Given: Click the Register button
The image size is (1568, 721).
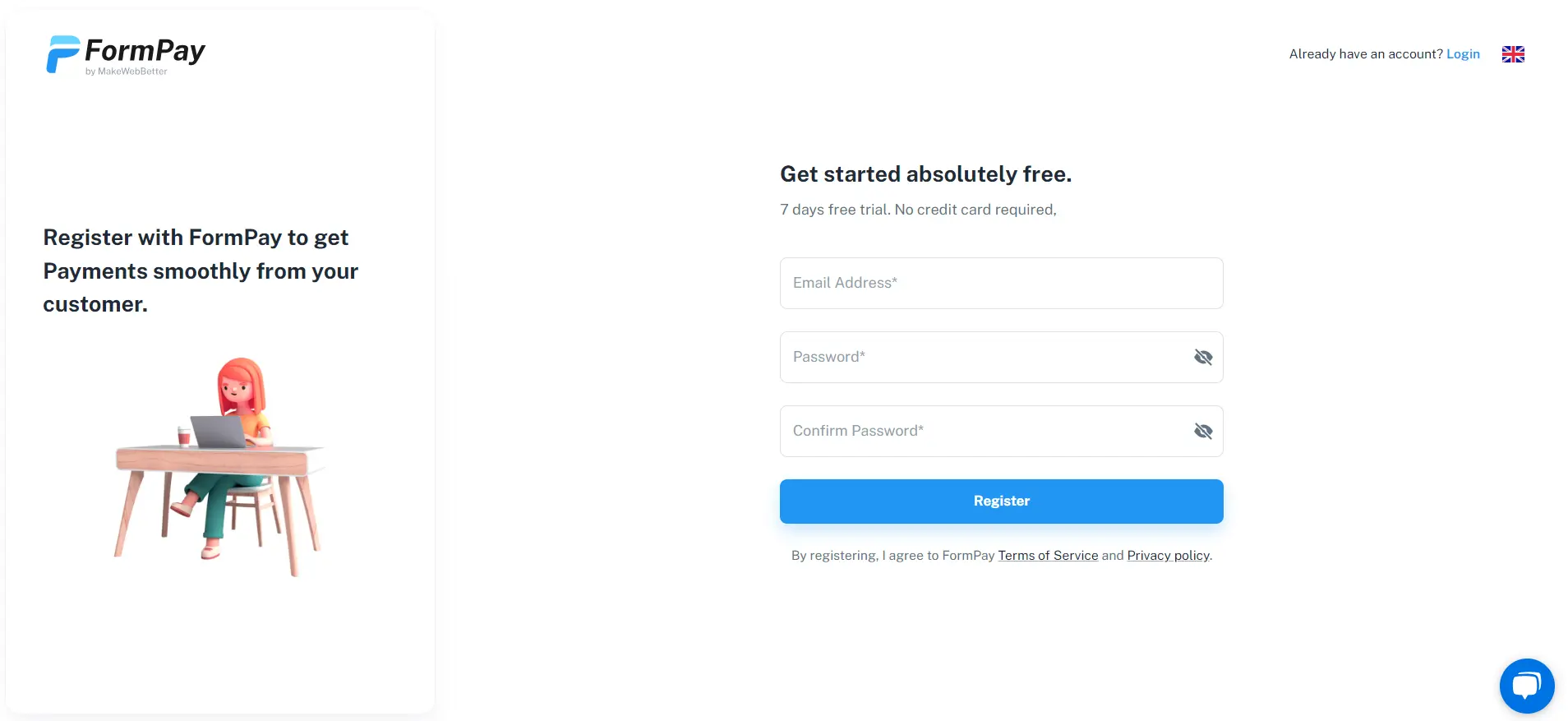Looking at the screenshot, I should (x=1001, y=501).
